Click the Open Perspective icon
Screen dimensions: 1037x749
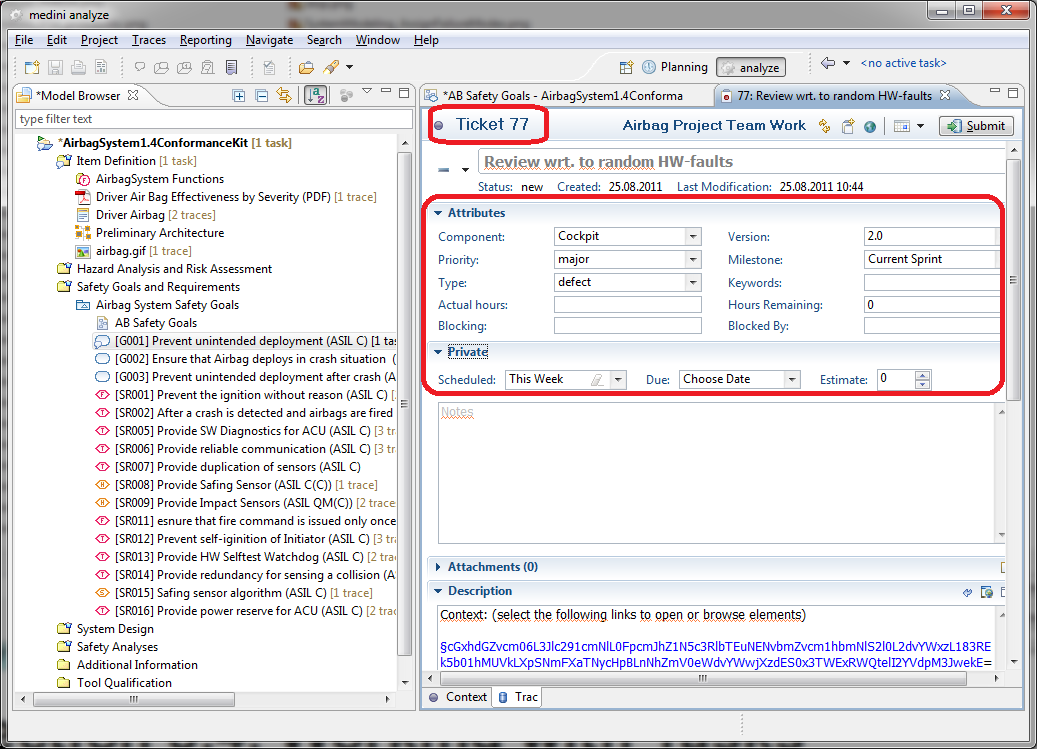(x=627, y=67)
